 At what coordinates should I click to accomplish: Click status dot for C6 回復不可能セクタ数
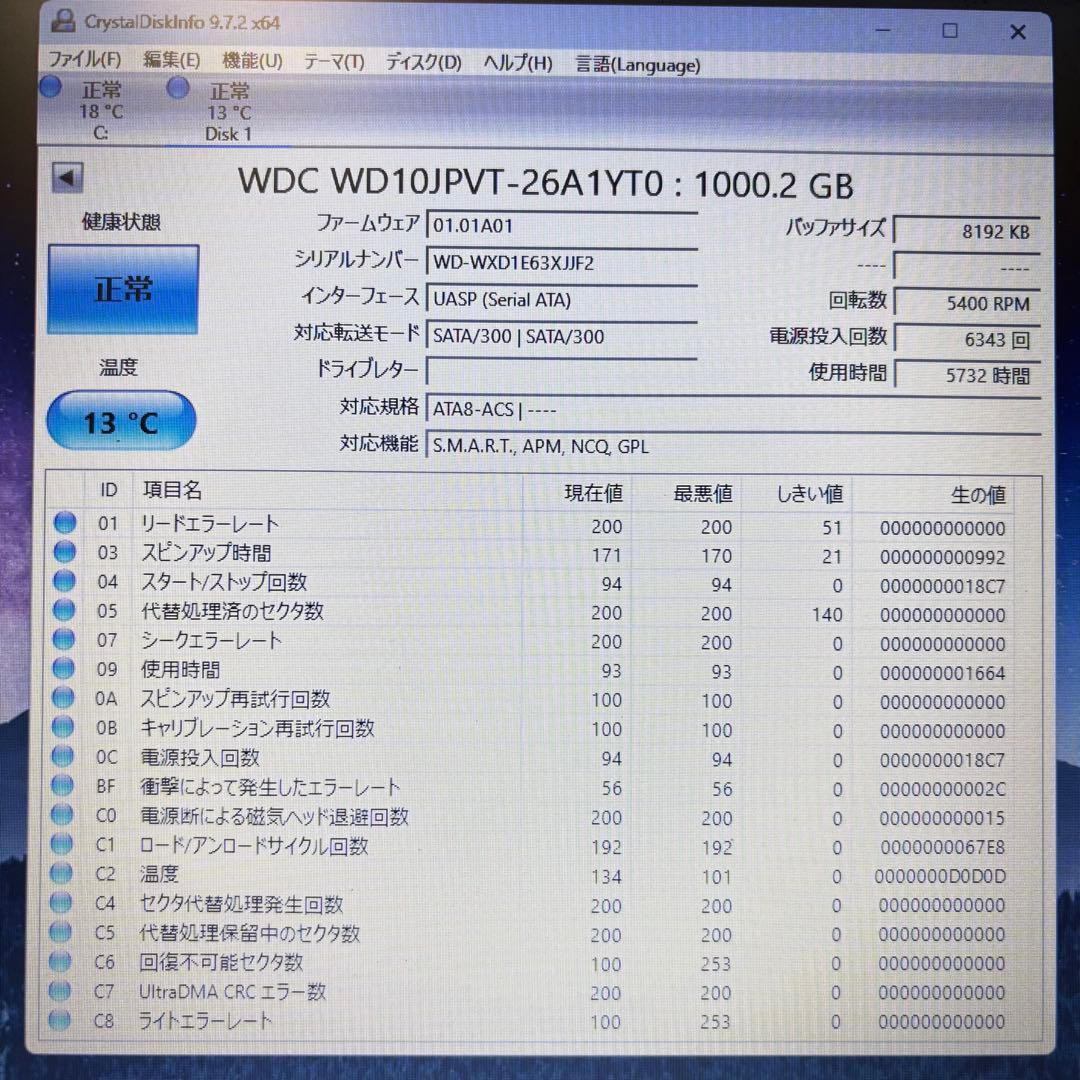pos(60,961)
